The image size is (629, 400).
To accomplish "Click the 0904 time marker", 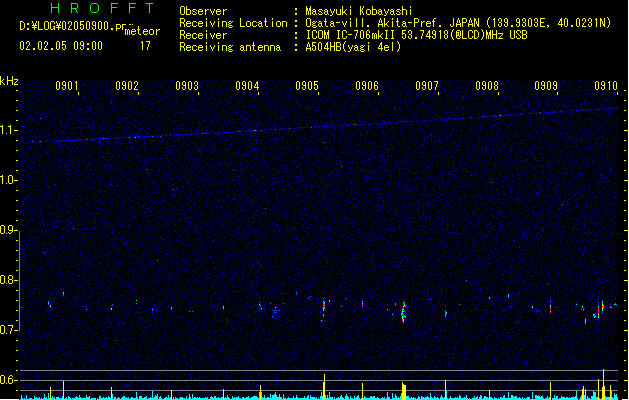I will pos(247,86).
